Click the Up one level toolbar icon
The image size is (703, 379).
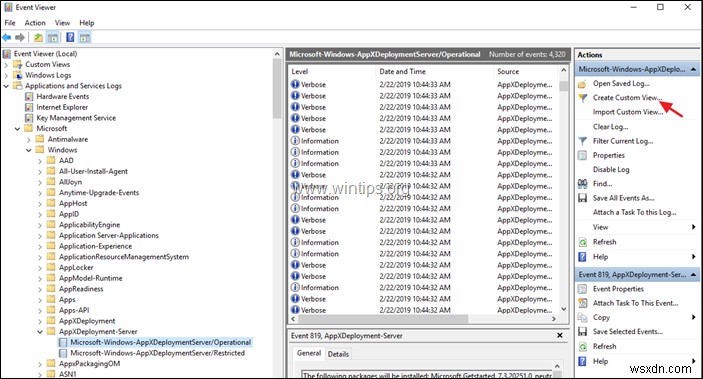point(39,38)
